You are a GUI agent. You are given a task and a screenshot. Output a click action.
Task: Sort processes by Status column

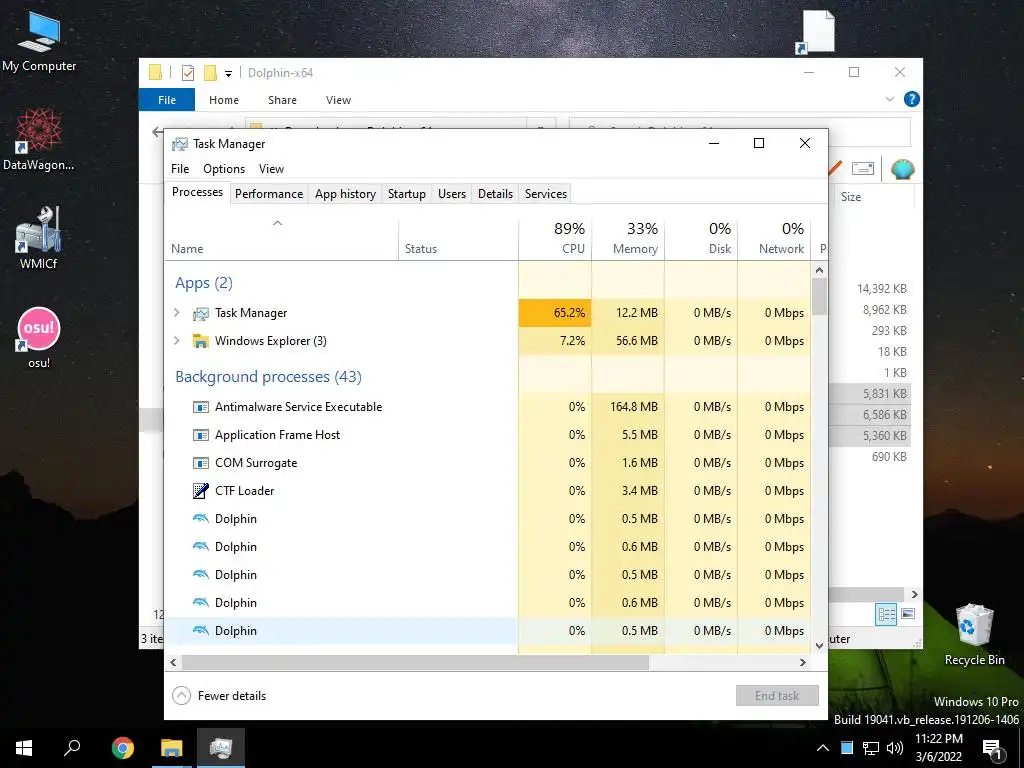[458, 239]
